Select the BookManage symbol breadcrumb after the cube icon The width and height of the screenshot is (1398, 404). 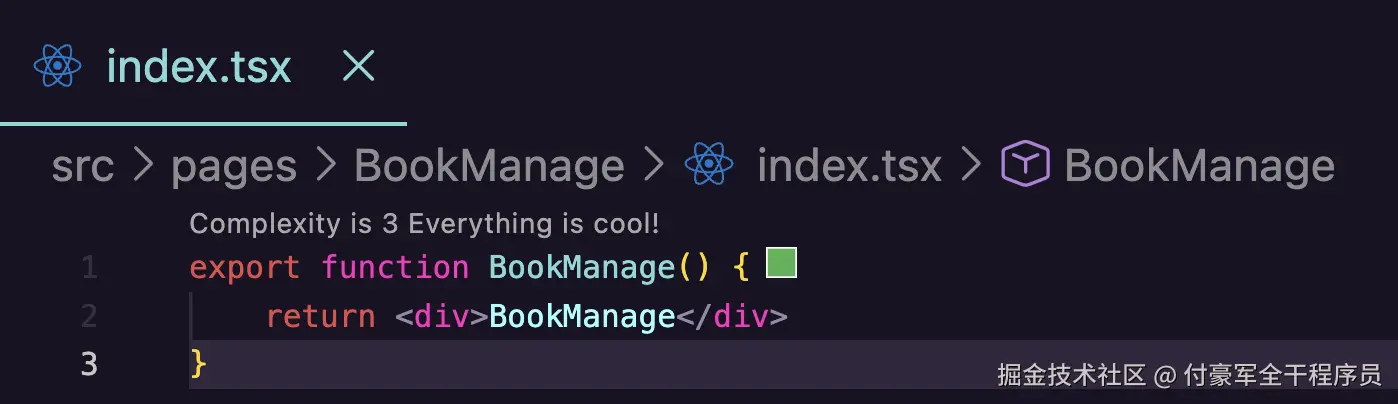coord(1199,165)
